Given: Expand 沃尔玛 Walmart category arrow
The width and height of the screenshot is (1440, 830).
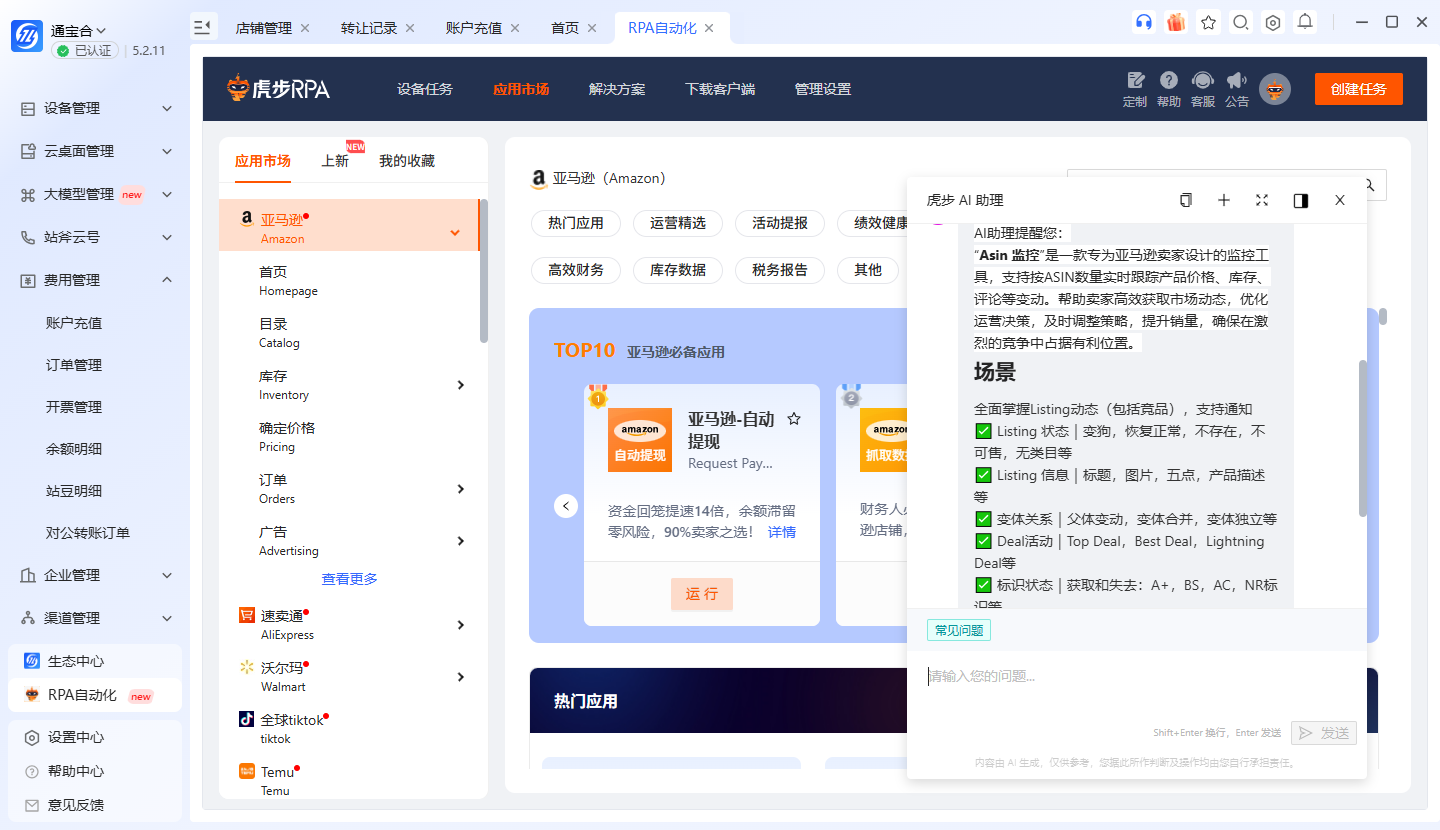Looking at the screenshot, I should click(x=461, y=677).
